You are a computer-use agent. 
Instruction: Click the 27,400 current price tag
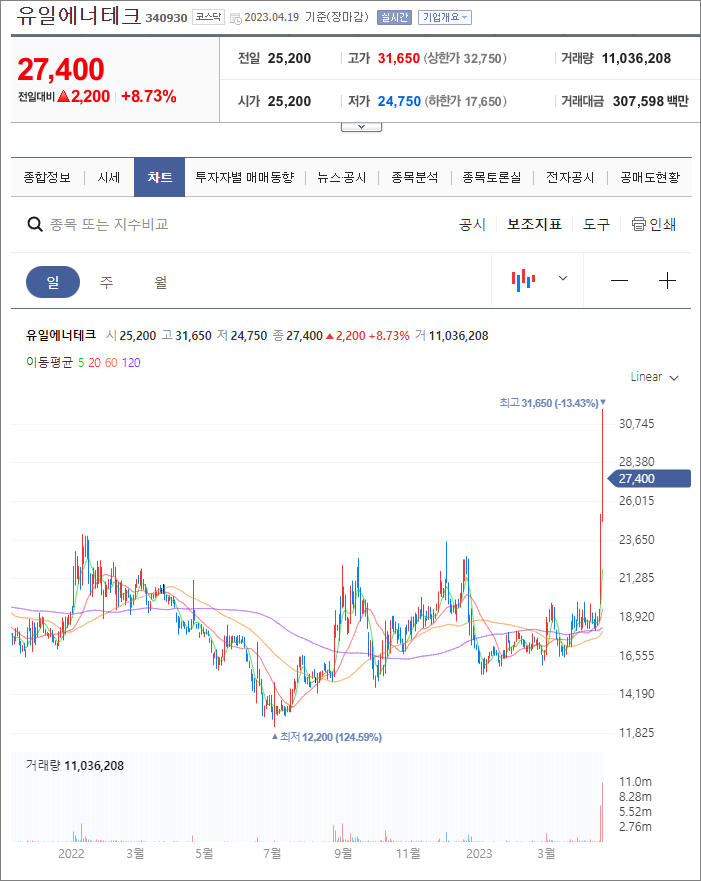pos(649,479)
